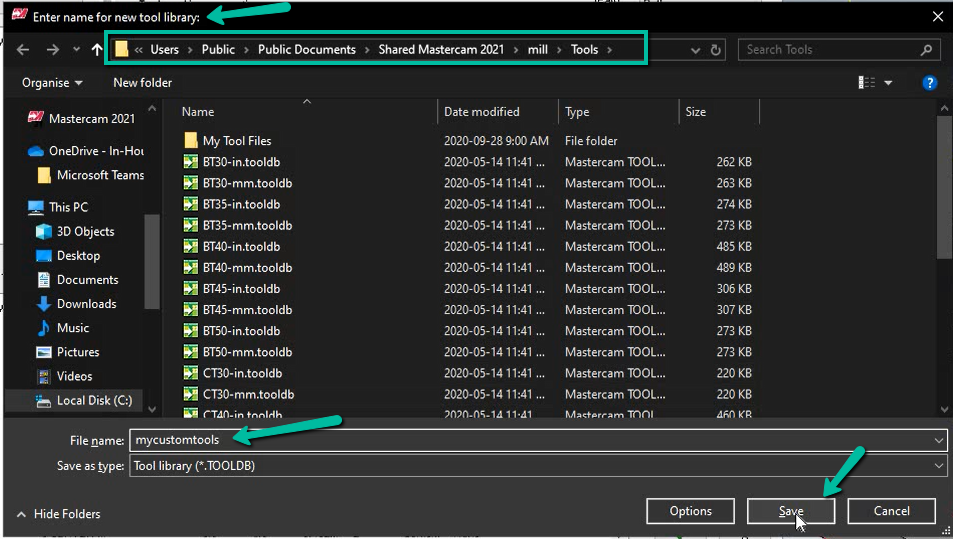The image size is (953, 539).
Task: Select BT30-mm.tooldb file icon
Action: [x=191, y=183]
